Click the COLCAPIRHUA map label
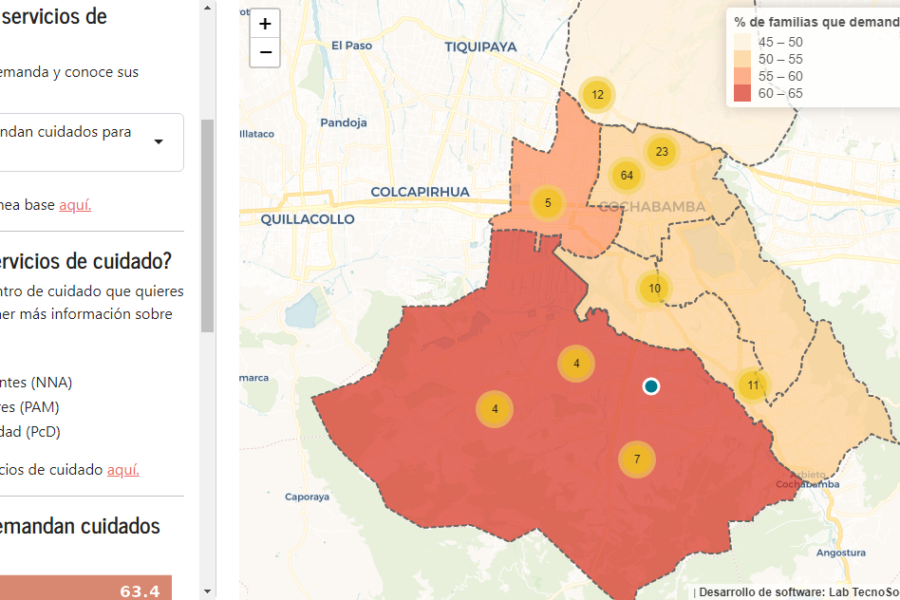900x600 pixels. [420, 192]
